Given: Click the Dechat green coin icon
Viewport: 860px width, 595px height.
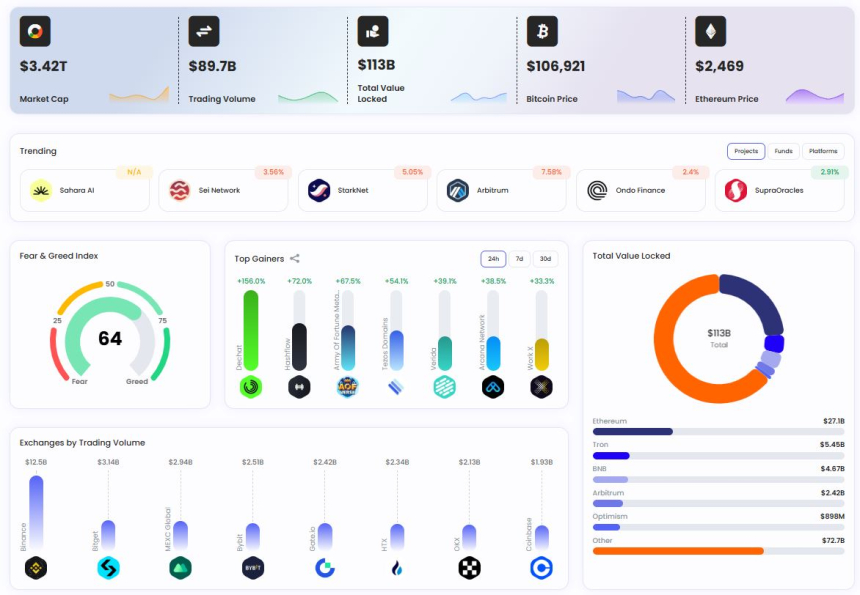Looking at the screenshot, I should [251, 387].
